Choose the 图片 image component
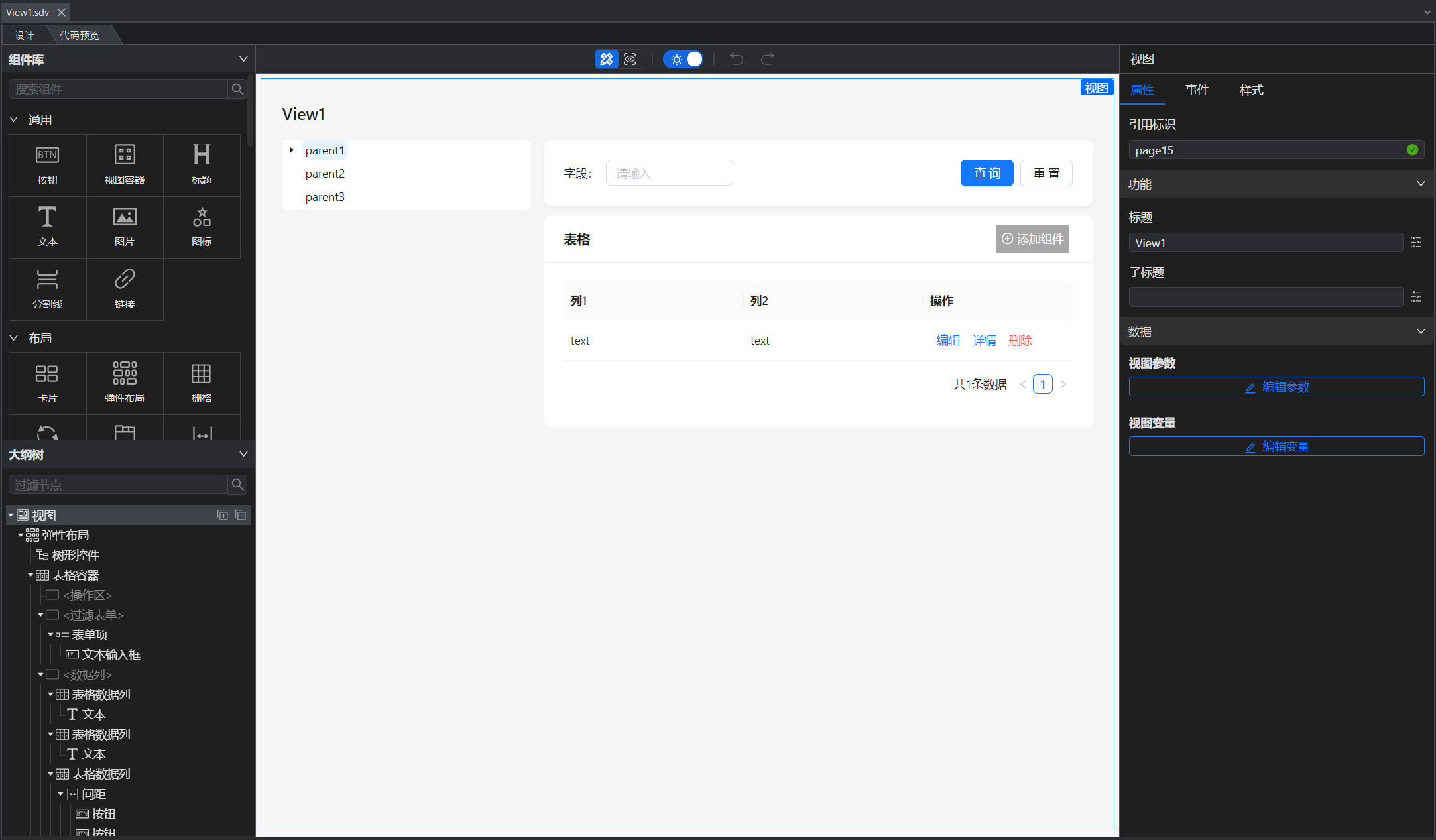Viewport: 1436px width, 840px height. point(125,226)
